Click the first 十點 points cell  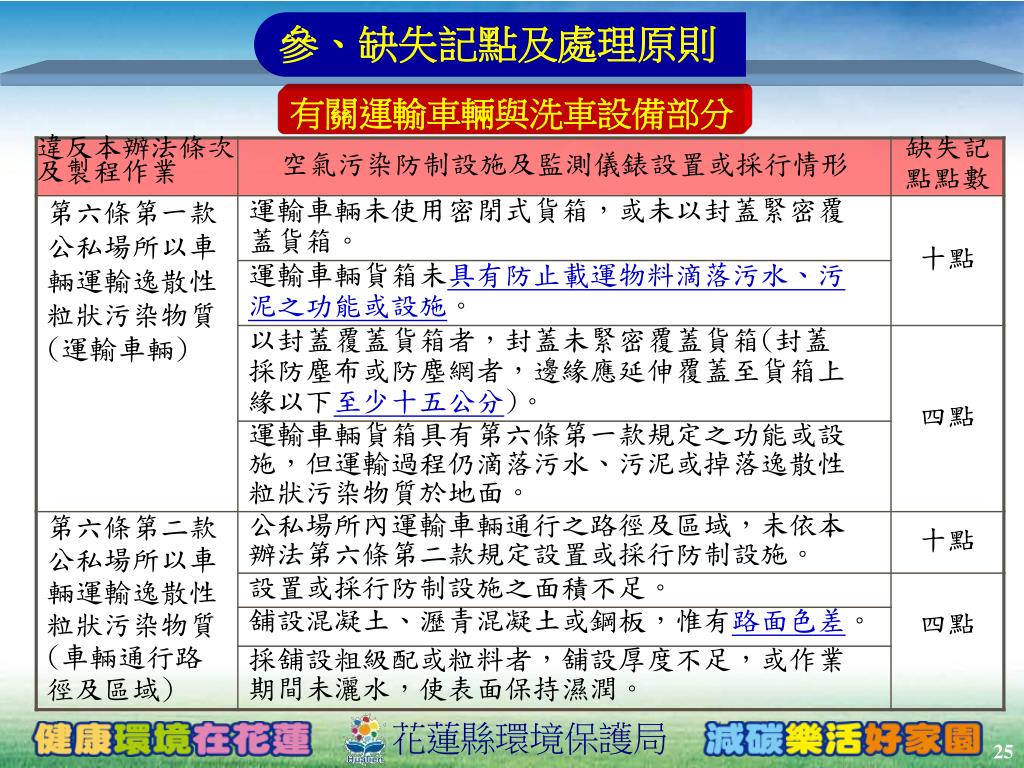947,261
